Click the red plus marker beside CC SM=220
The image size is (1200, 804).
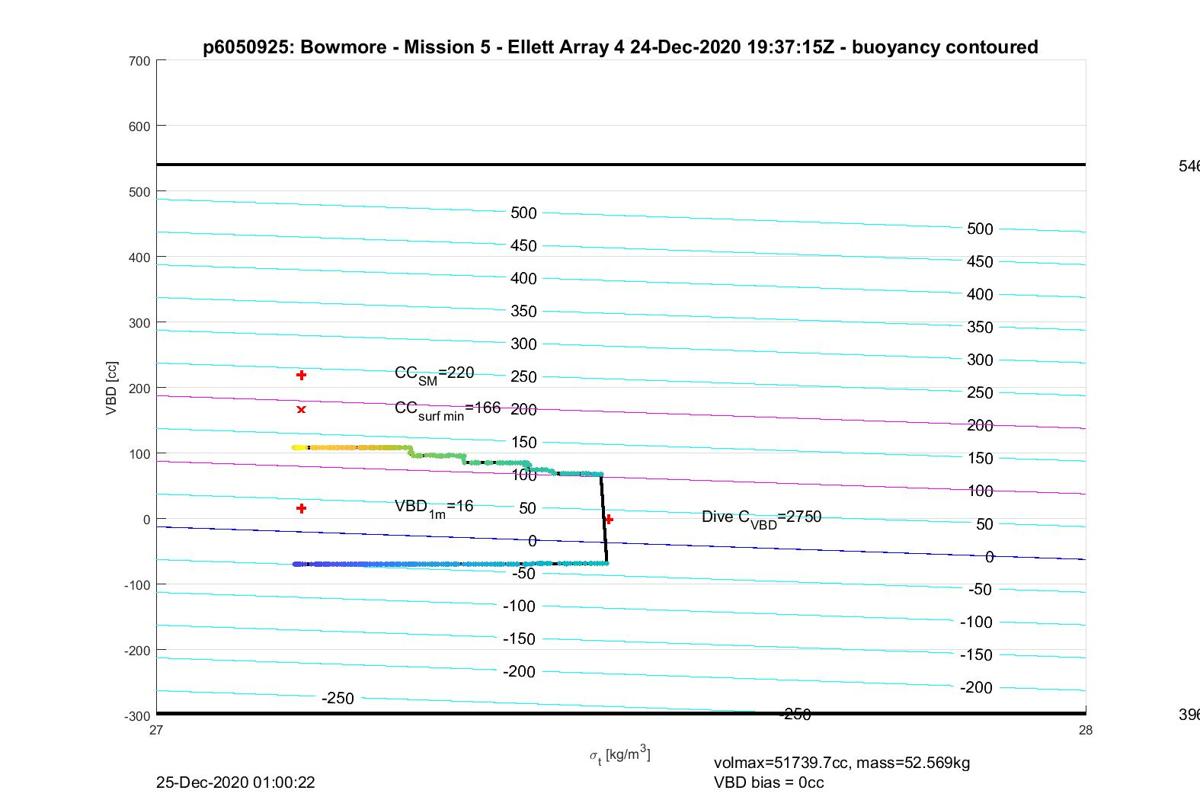(301, 375)
